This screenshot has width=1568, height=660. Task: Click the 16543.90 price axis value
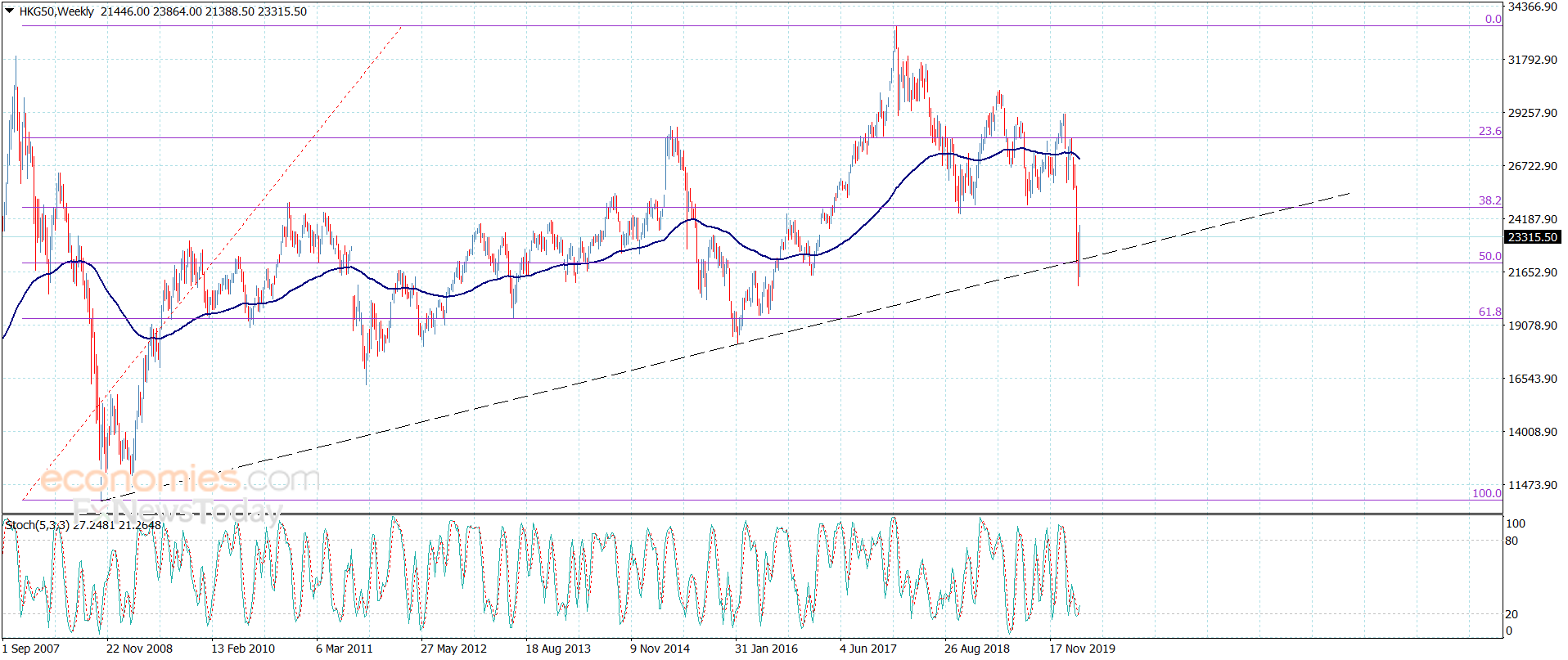(x=1533, y=379)
